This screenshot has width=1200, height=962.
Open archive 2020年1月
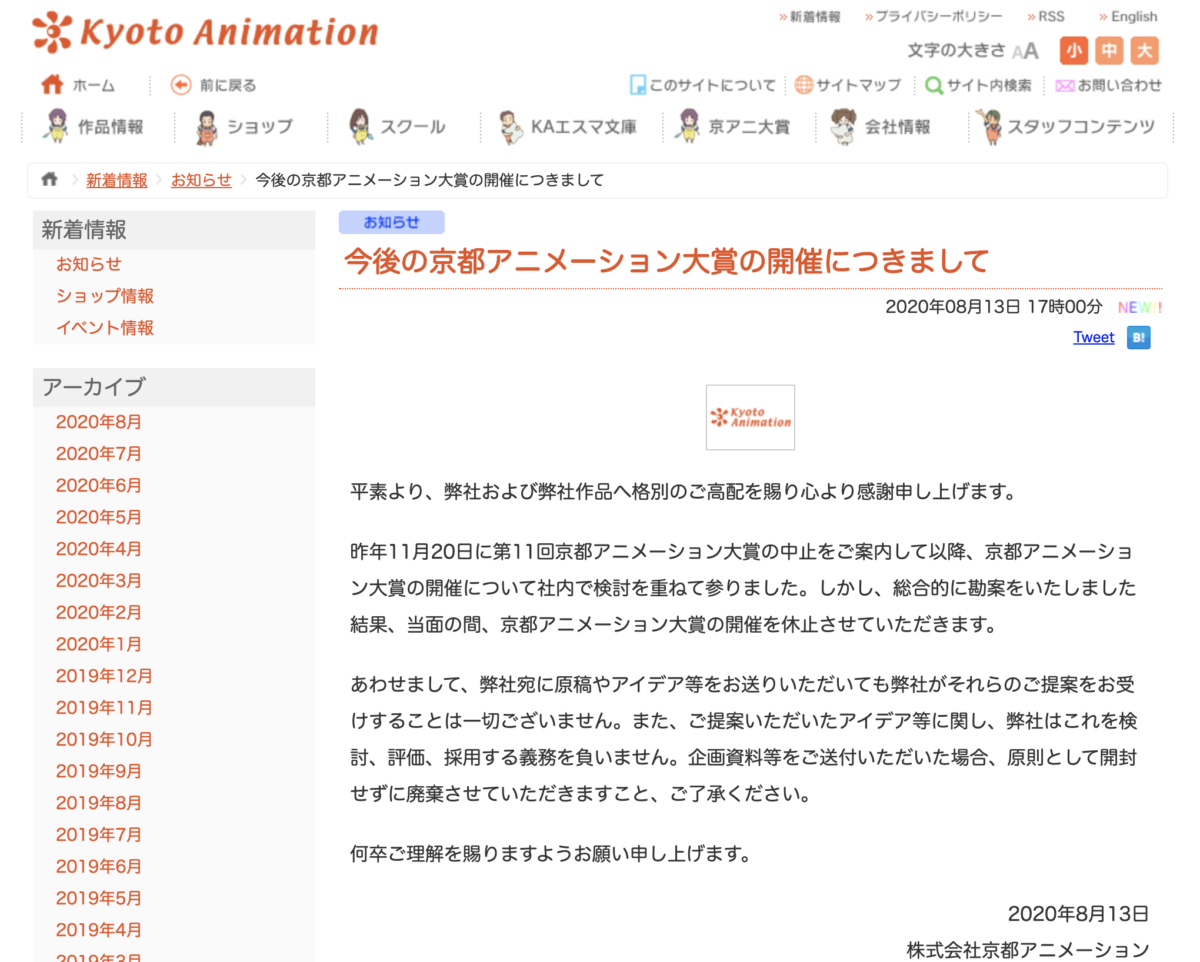tap(99, 644)
